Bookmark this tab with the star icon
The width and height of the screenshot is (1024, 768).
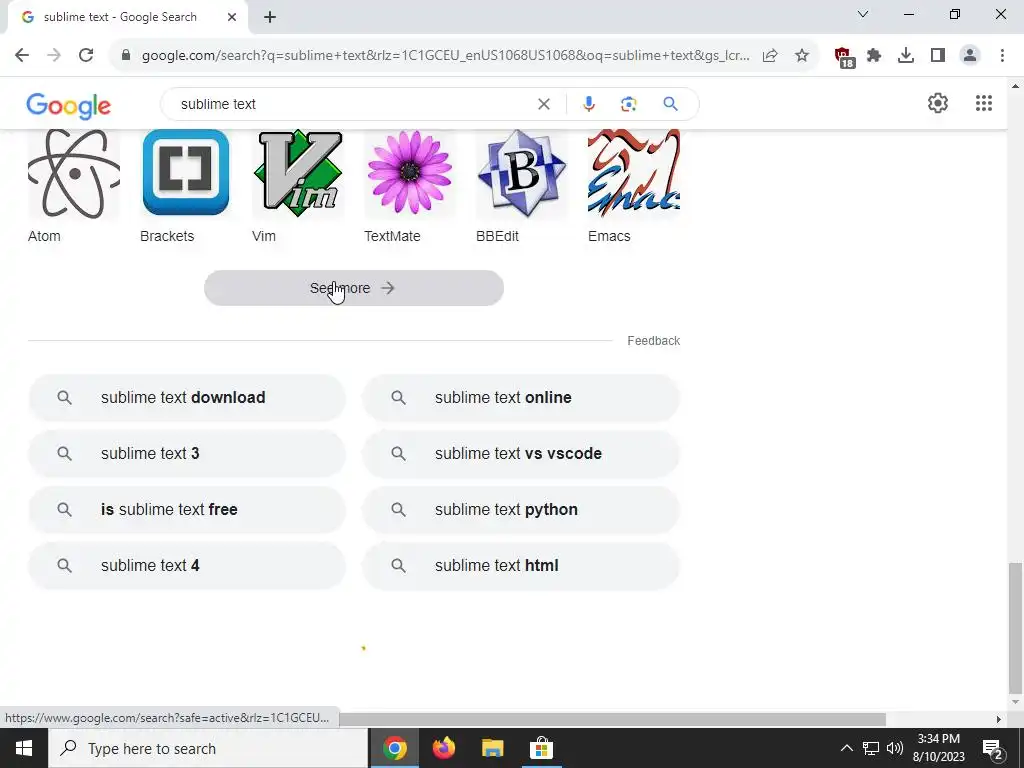[x=802, y=56]
